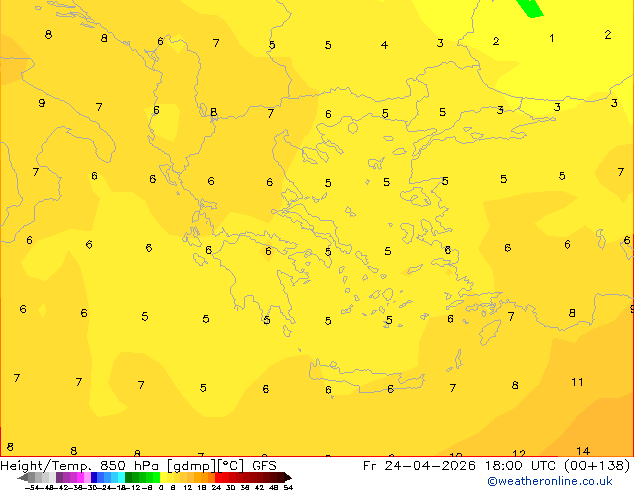This screenshot has height=490, width=634.
Task: Click the '0' legend scale value
Action: pyautogui.click(x=161, y=487)
